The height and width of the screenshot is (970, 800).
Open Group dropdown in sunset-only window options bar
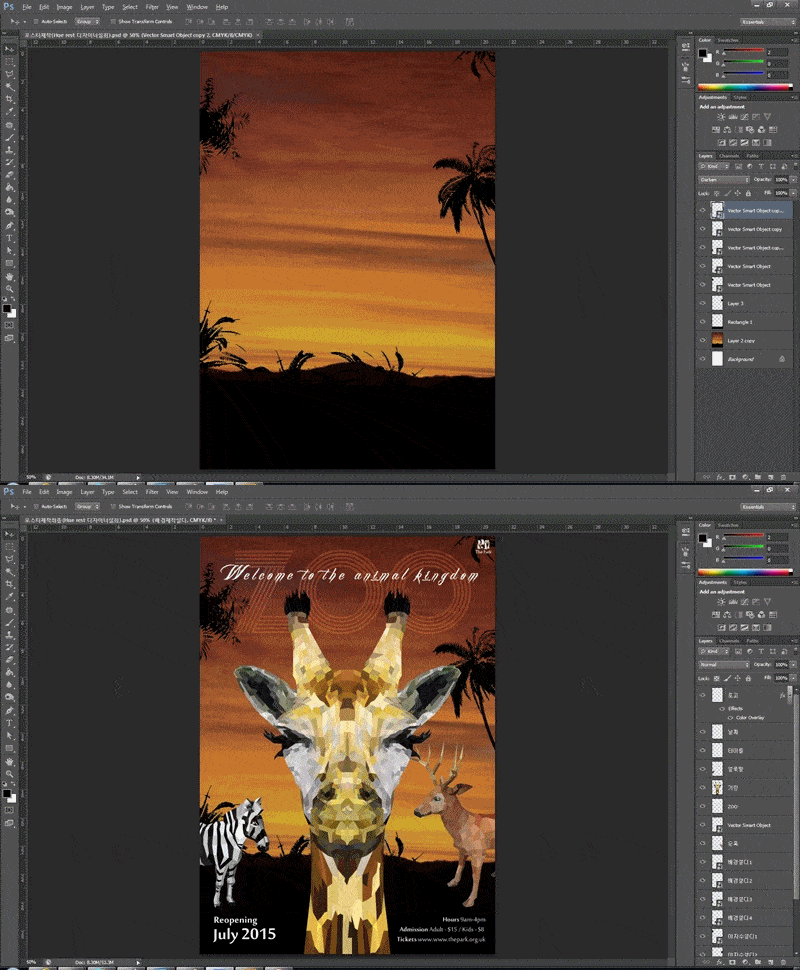[87, 22]
